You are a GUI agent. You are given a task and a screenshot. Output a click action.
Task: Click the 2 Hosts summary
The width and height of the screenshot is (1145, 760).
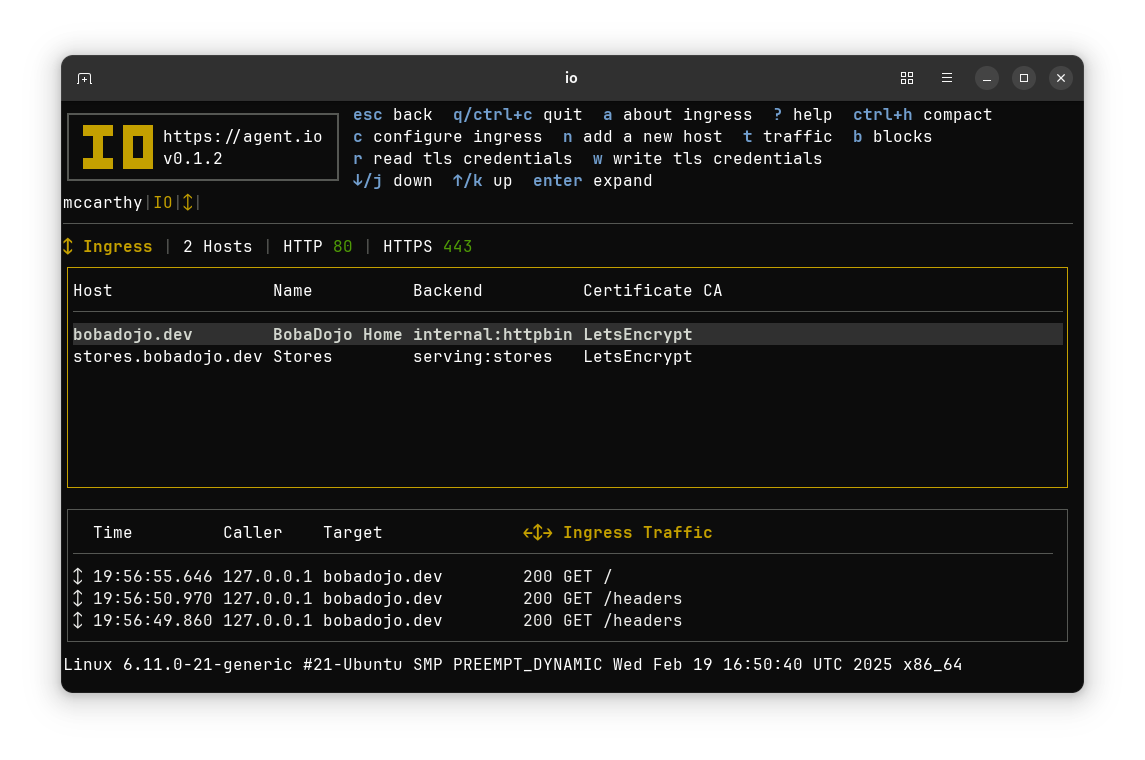pyautogui.click(x=218, y=247)
